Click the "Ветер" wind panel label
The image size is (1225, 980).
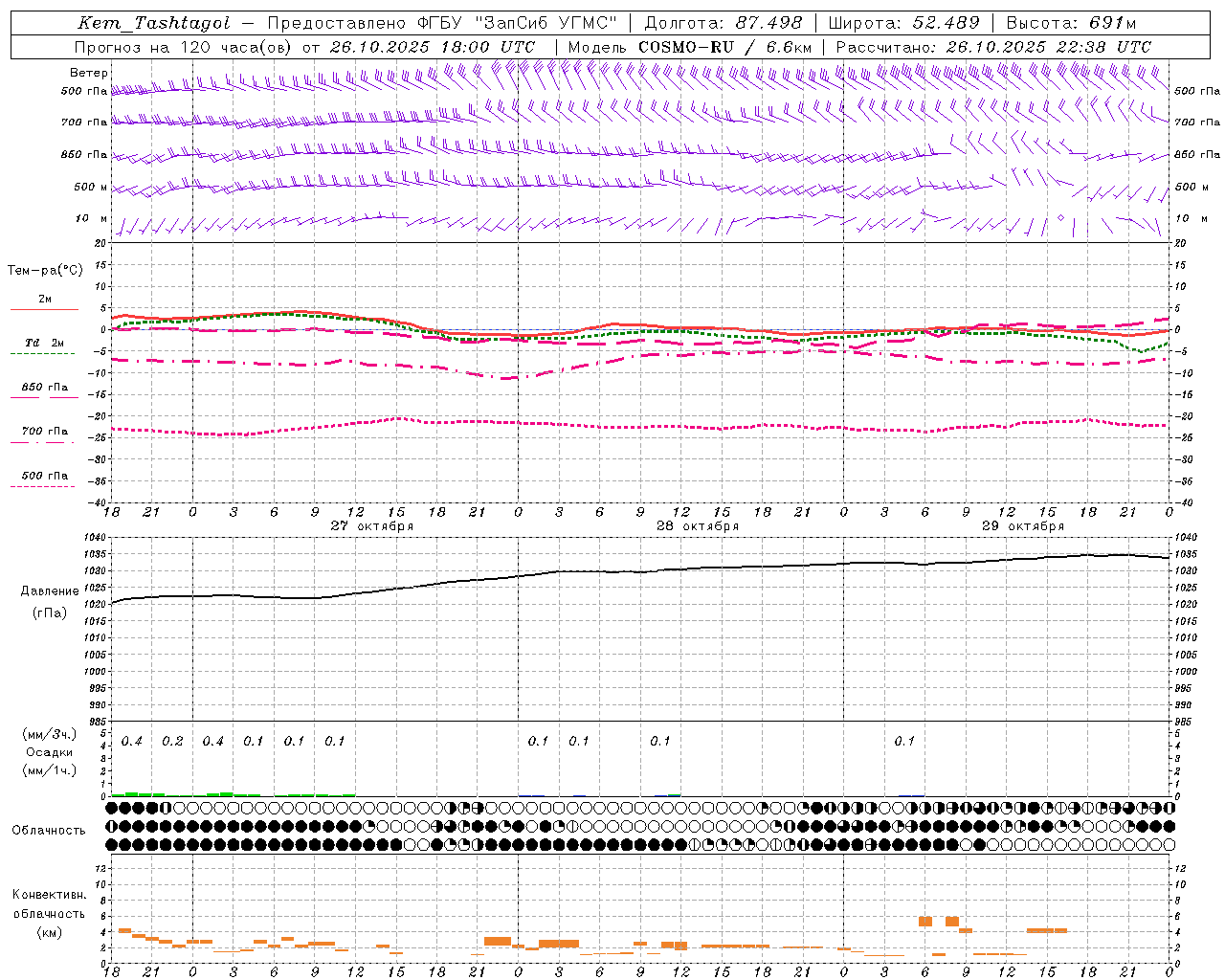tap(89, 73)
